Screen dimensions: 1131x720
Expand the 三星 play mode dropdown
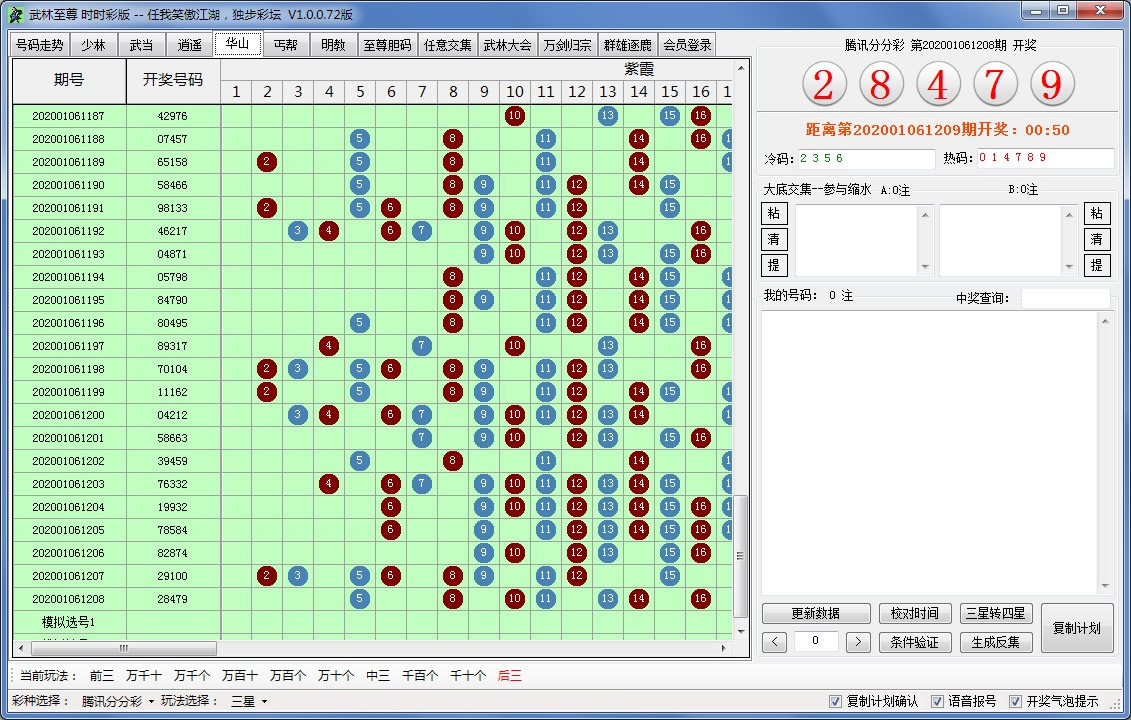point(249,701)
